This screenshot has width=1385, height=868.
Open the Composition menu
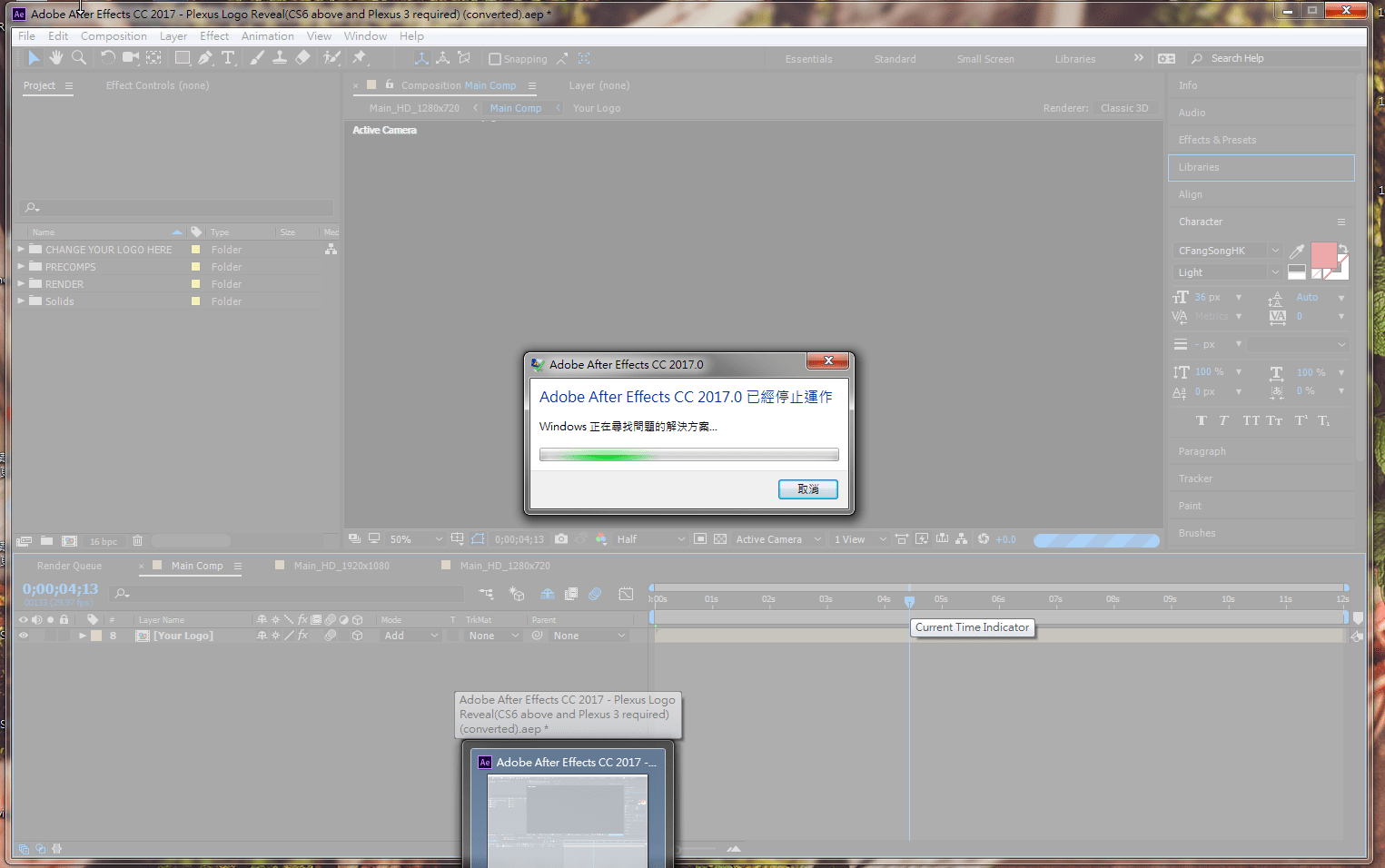click(x=114, y=36)
